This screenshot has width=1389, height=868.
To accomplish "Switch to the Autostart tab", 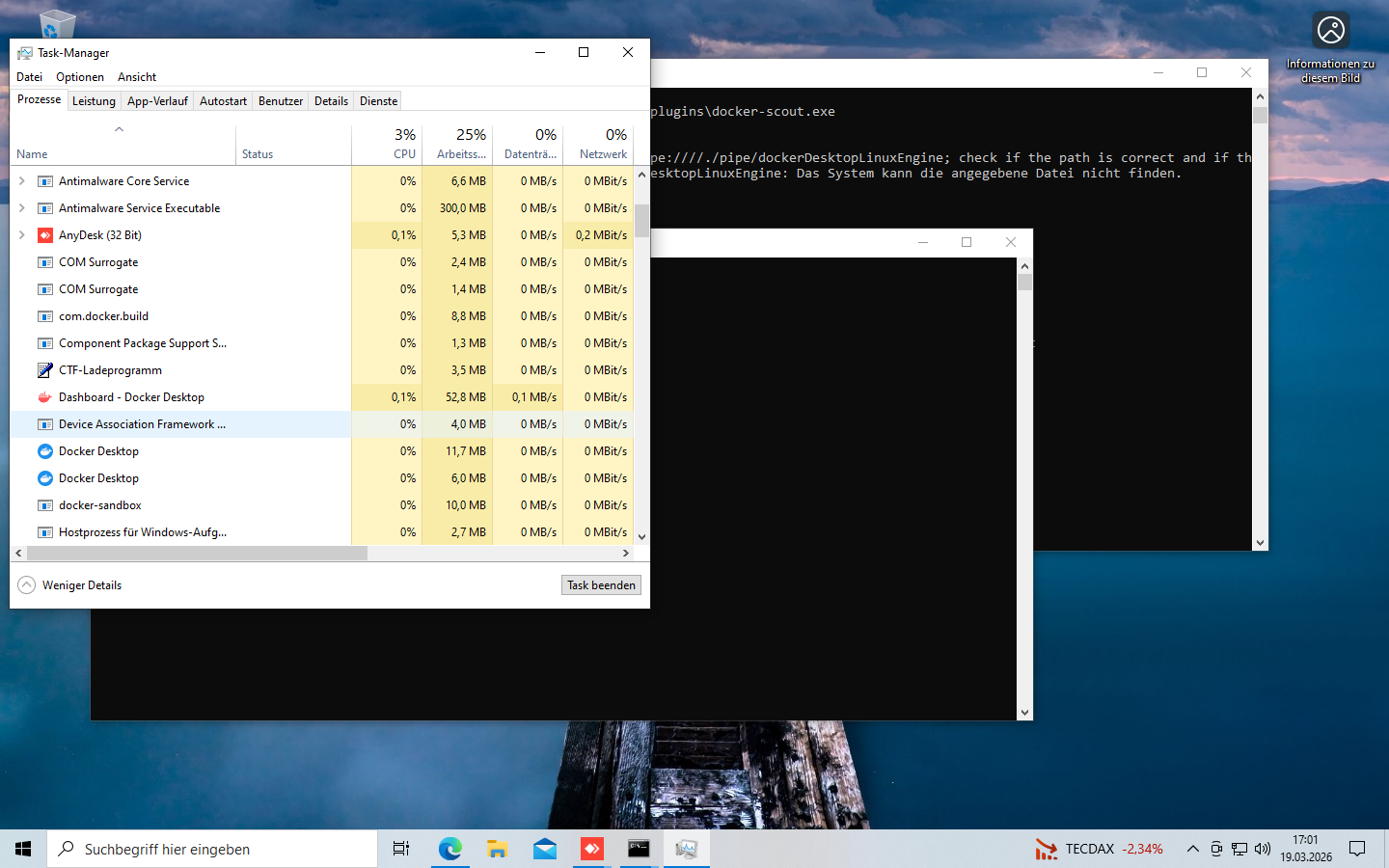I will tap(223, 101).
